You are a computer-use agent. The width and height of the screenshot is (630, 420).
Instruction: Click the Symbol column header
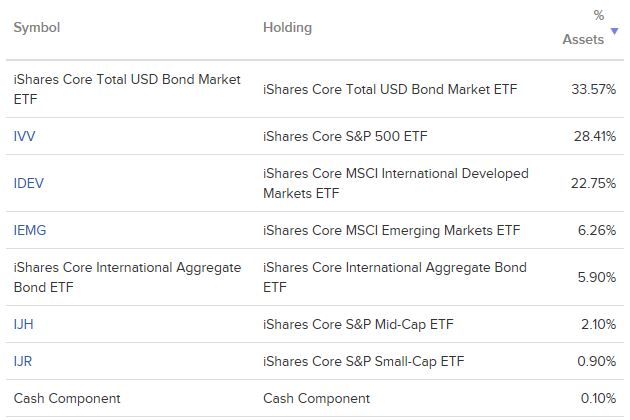[x=37, y=28]
